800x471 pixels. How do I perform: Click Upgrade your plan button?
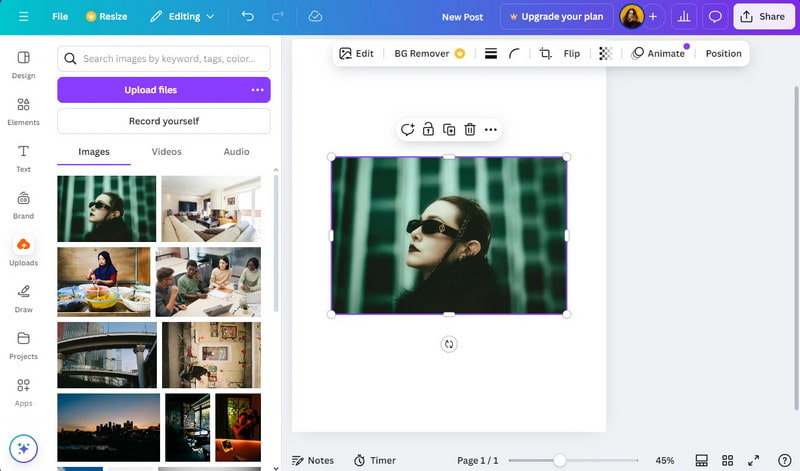(557, 17)
